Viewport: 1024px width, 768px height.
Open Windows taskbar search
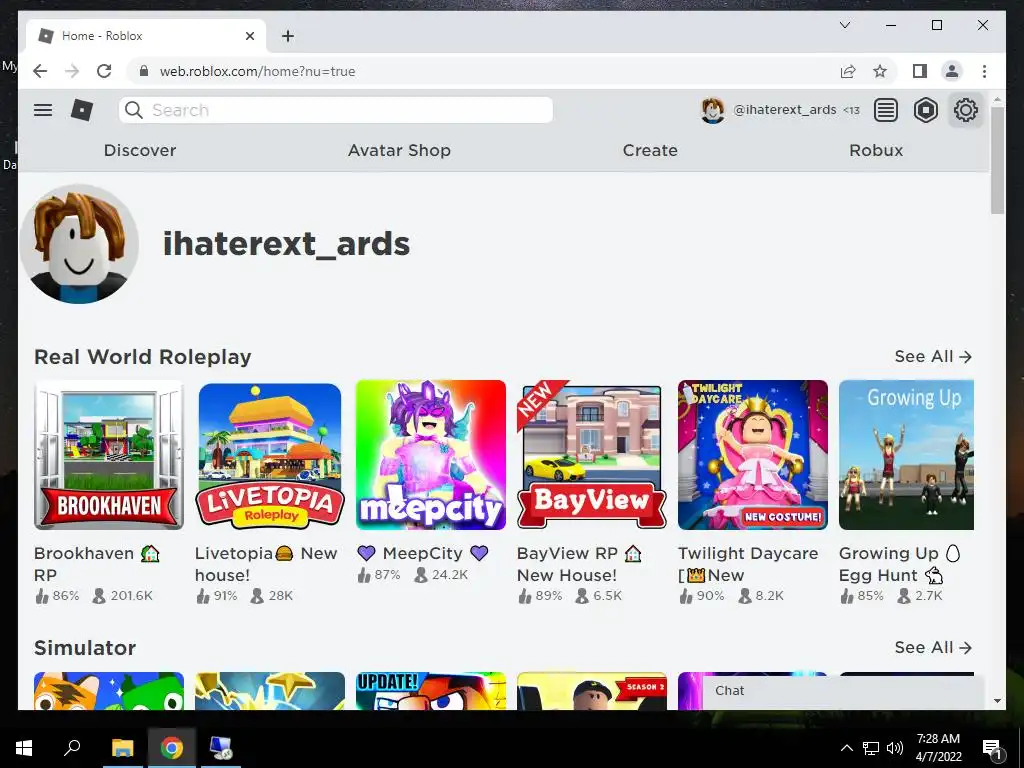click(72, 747)
